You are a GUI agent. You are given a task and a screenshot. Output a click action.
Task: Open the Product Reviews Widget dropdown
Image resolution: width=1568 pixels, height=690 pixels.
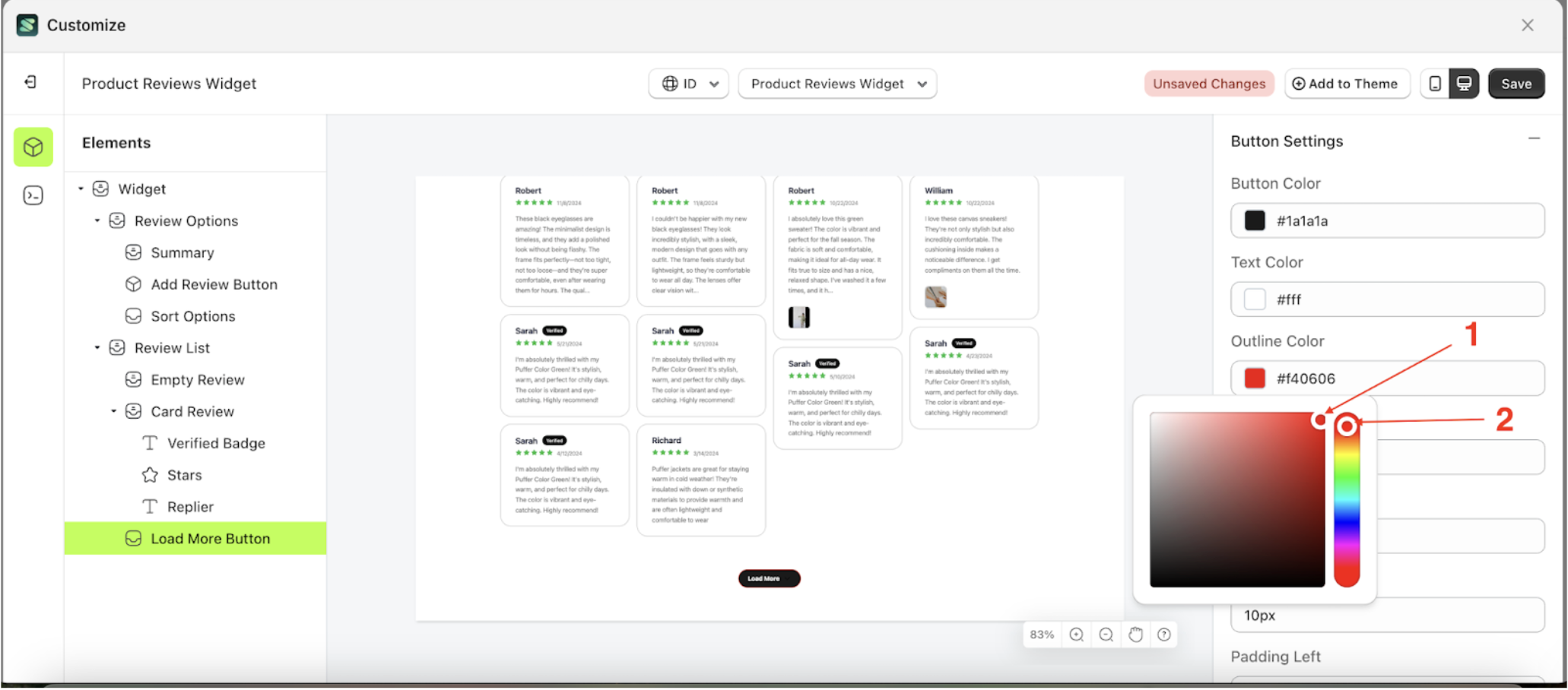tap(836, 84)
